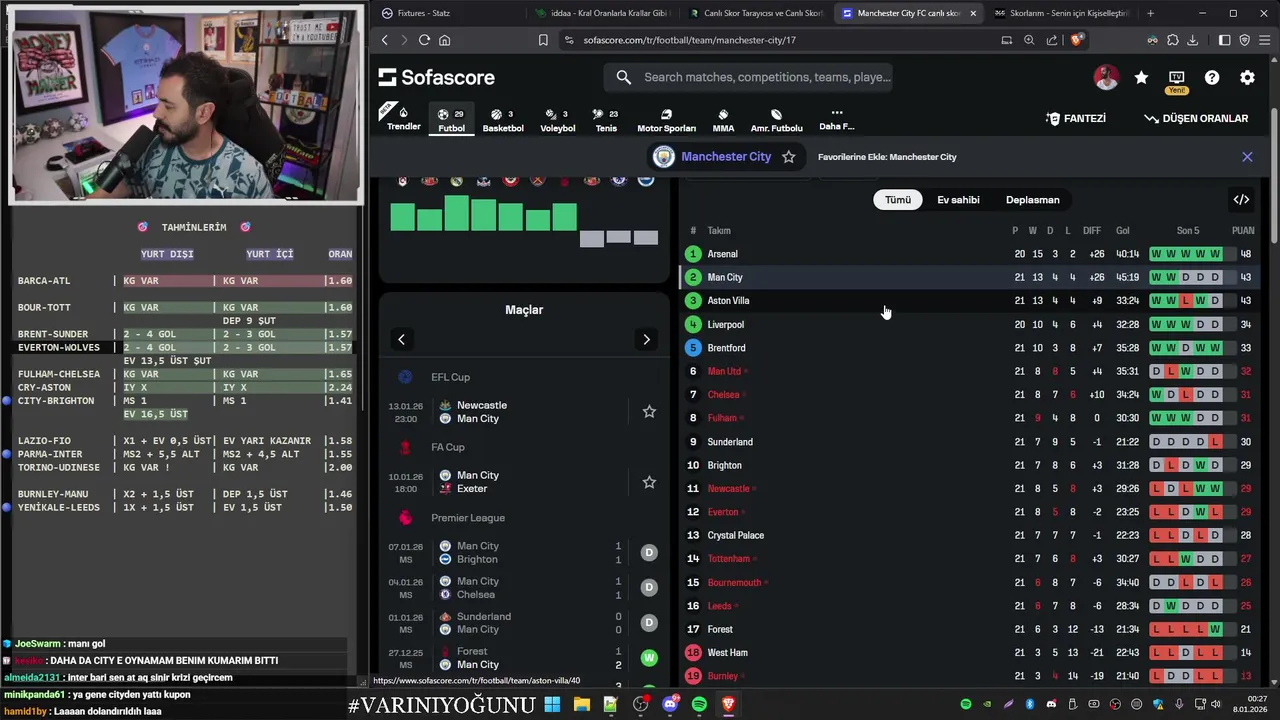The width and height of the screenshot is (1280, 720).
Task: Open Spotify from taskbar
Action: 699,705
